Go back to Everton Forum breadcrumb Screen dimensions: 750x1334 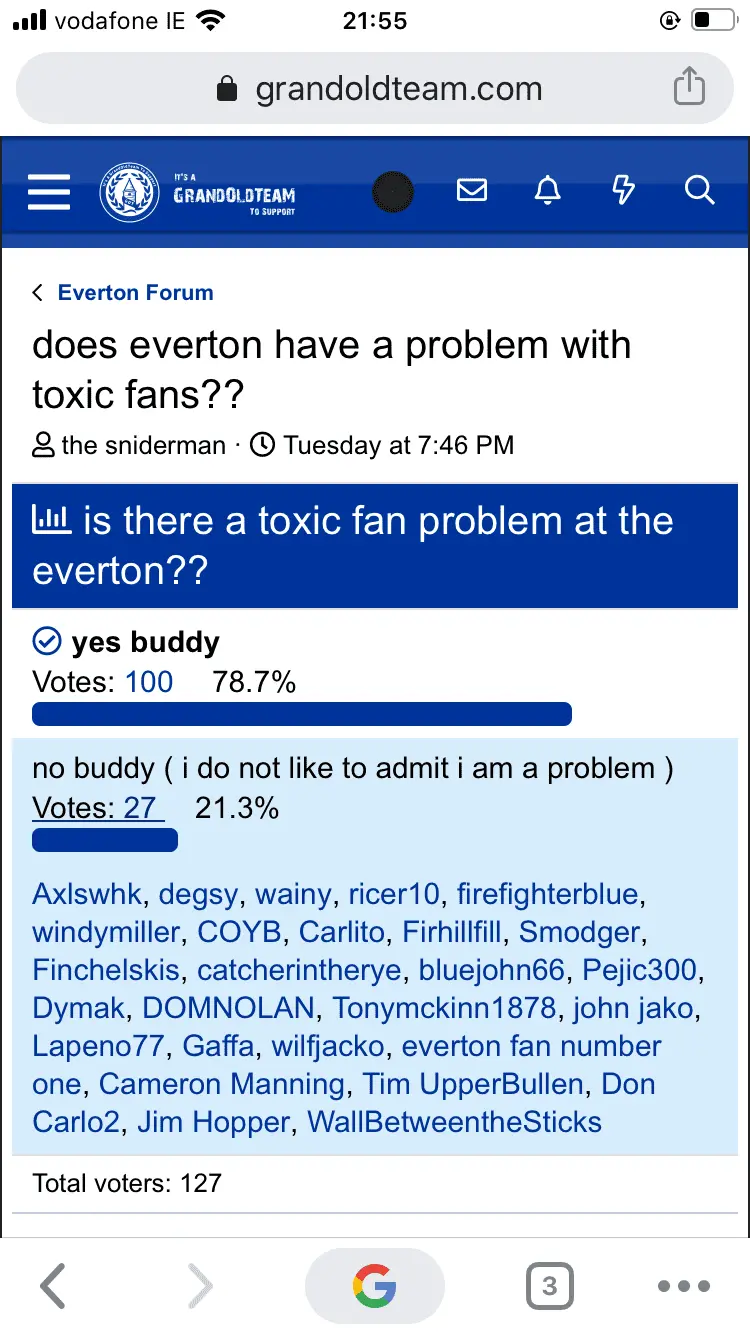pyautogui.click(x=135, y=293)
